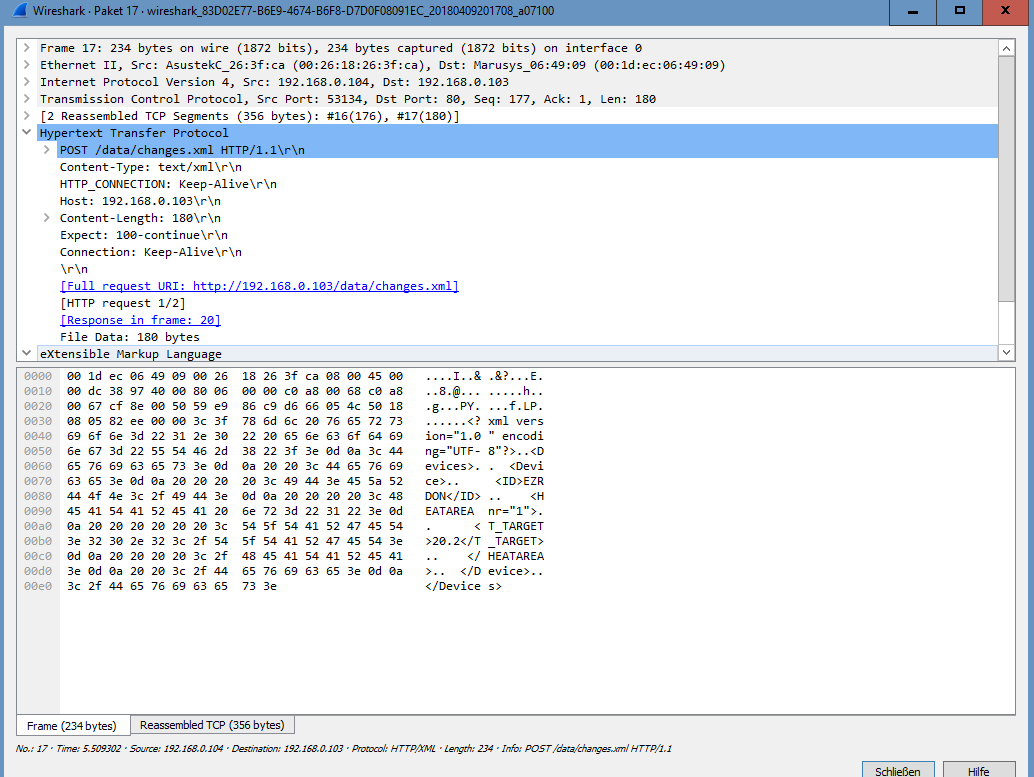Viewport: 1034px width, 777px height.
Task: Expand Transmission Control Protocol section
Action: 27,99
